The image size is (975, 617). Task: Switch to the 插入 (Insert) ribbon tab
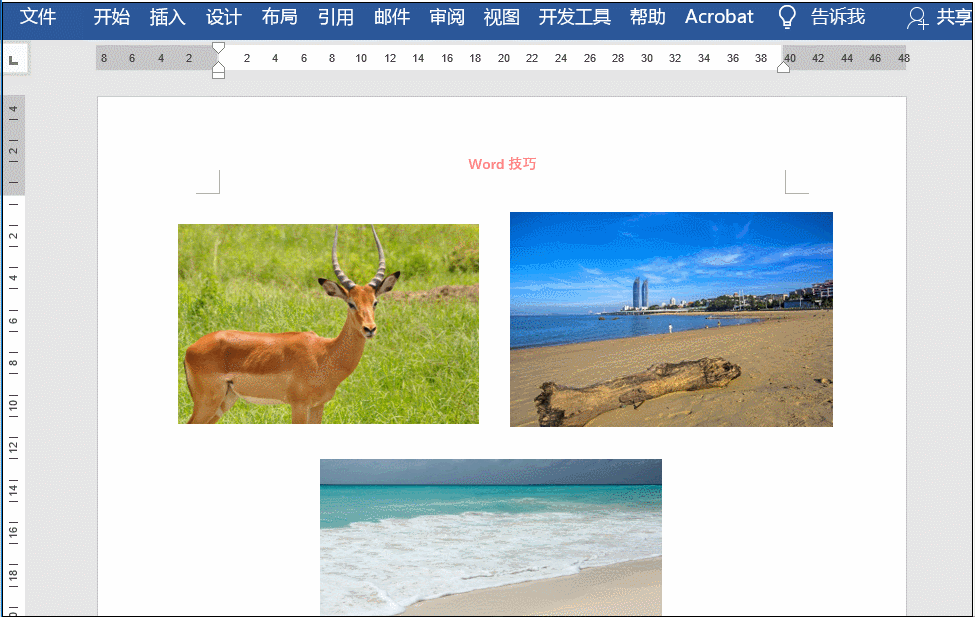pos(167,16)
